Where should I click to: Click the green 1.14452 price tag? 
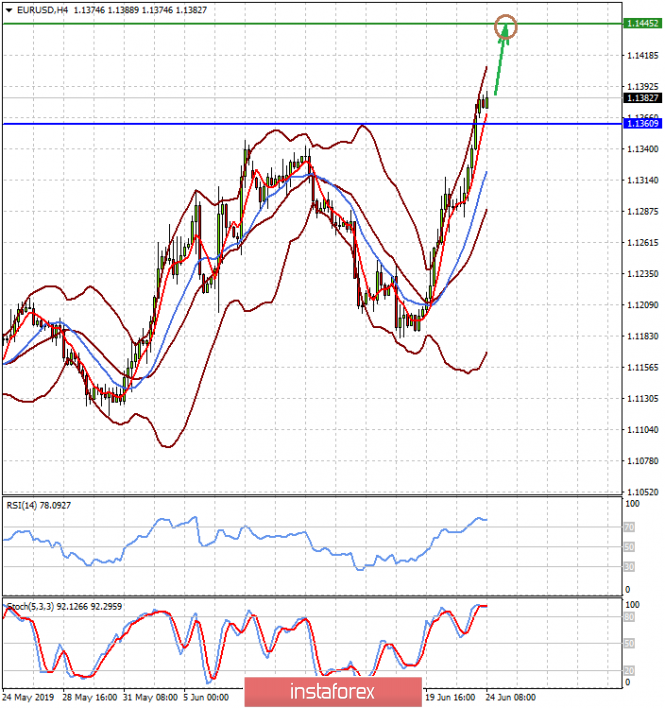pyautogui.click(x=641, y=22)
